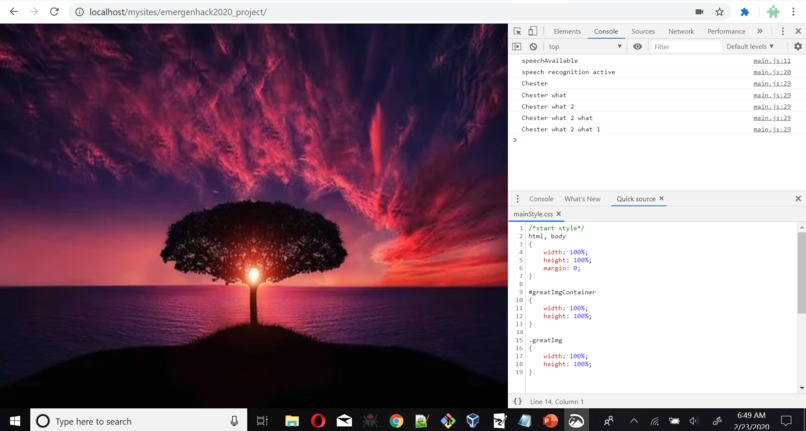Select the Quick source drawer tab
806x431 pixels.
point(636,199)
